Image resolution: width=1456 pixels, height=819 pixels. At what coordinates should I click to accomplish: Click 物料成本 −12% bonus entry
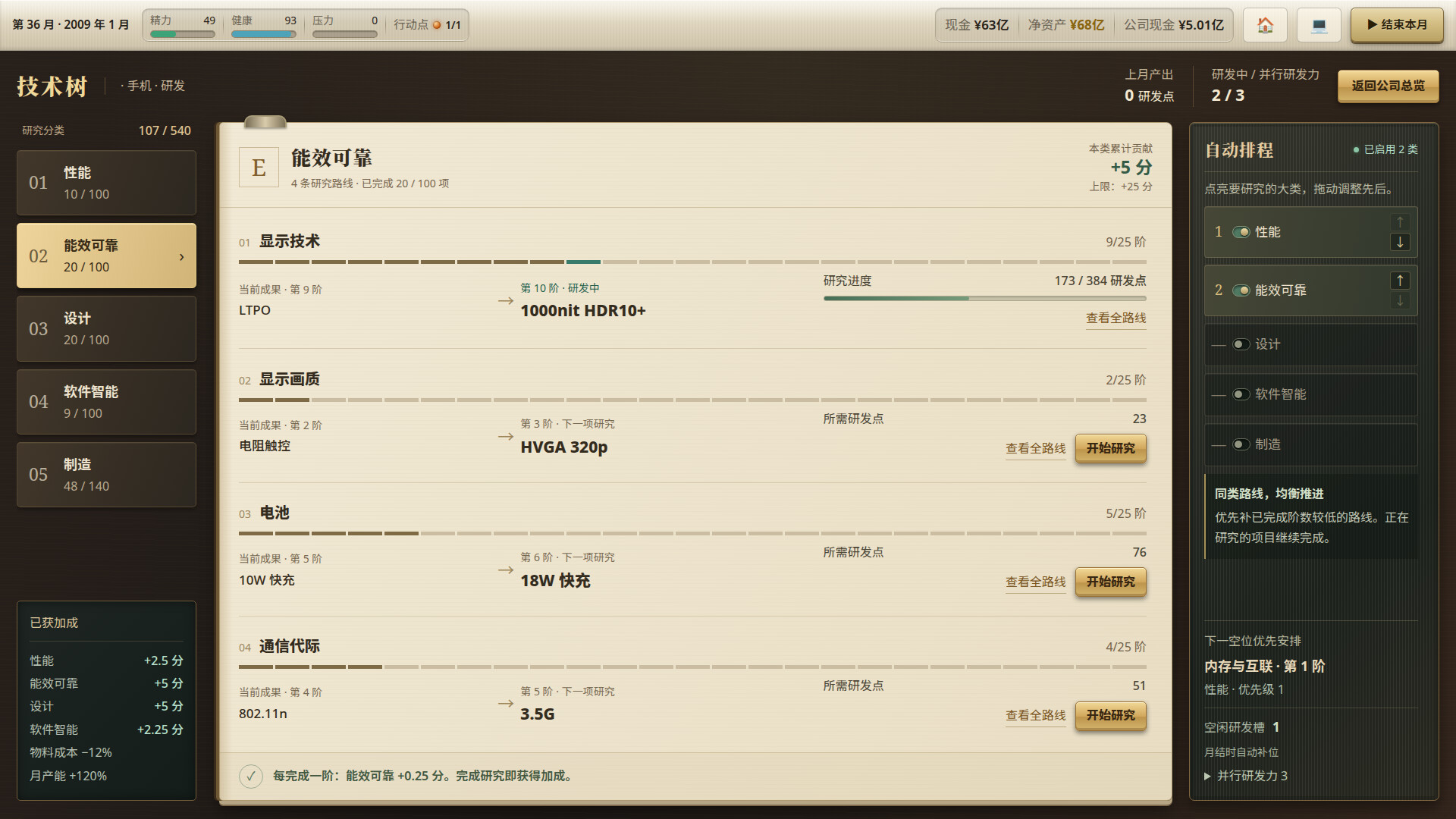pos(71,753)
